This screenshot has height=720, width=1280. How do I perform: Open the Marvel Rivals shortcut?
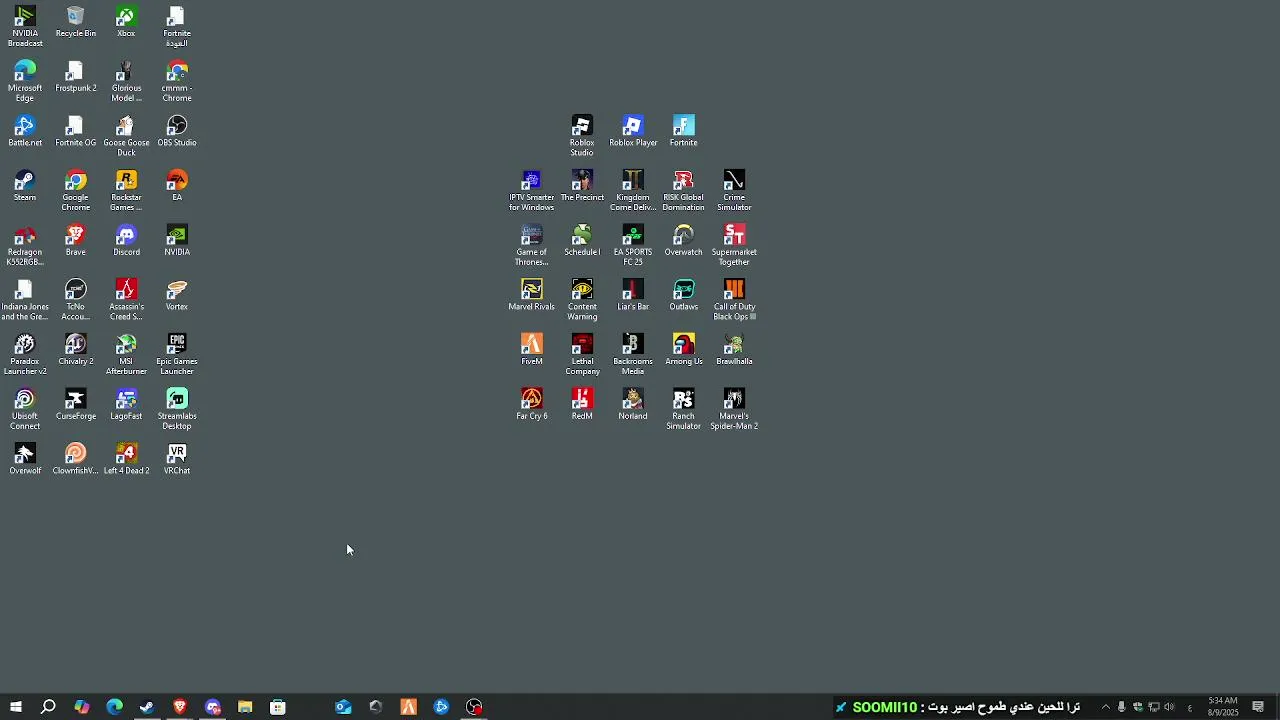coord(531,295)
